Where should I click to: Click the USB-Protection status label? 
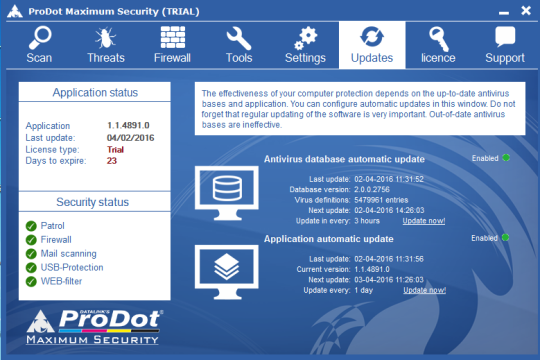72,267
